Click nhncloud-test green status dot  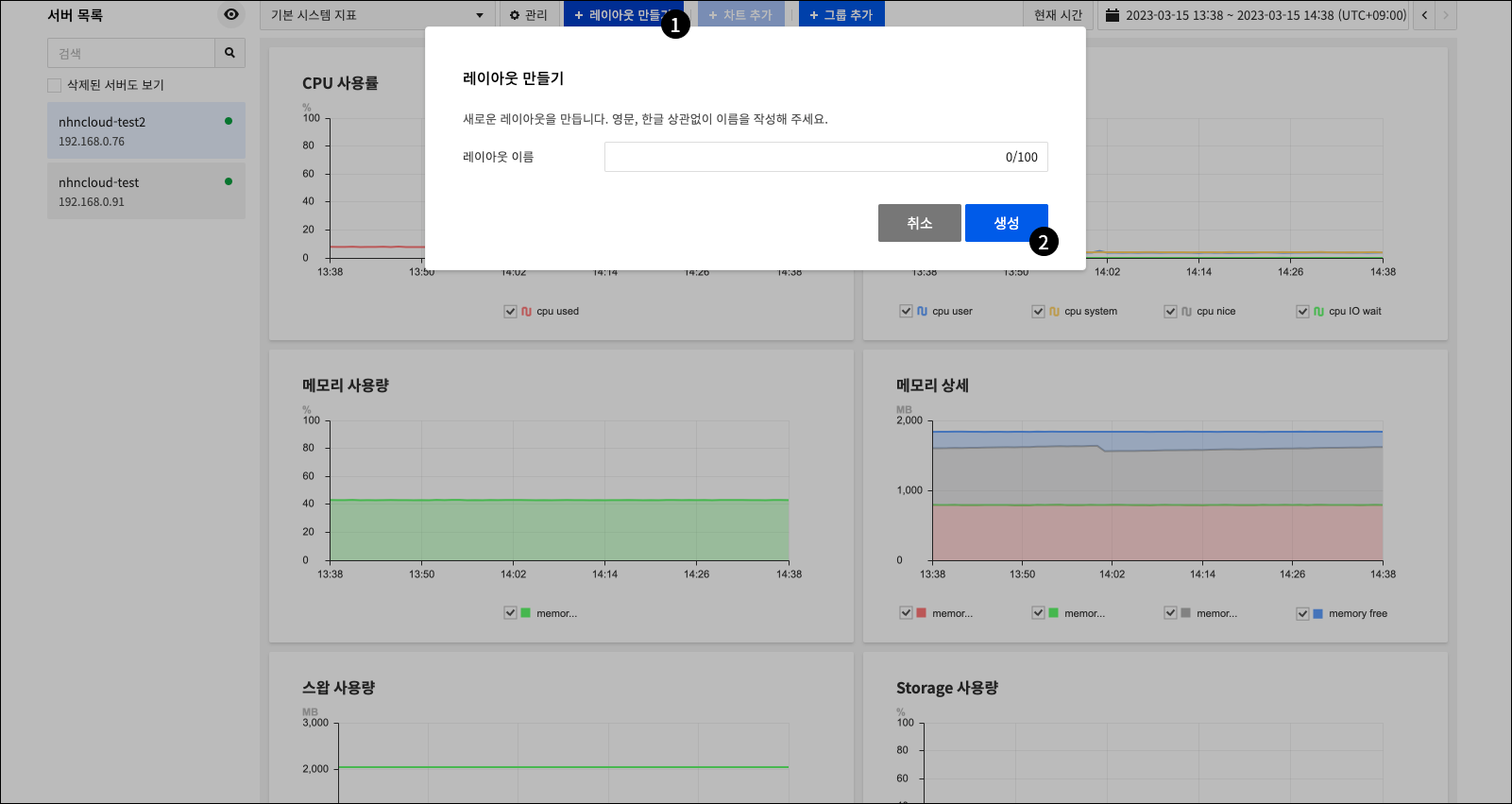point(229,181)
